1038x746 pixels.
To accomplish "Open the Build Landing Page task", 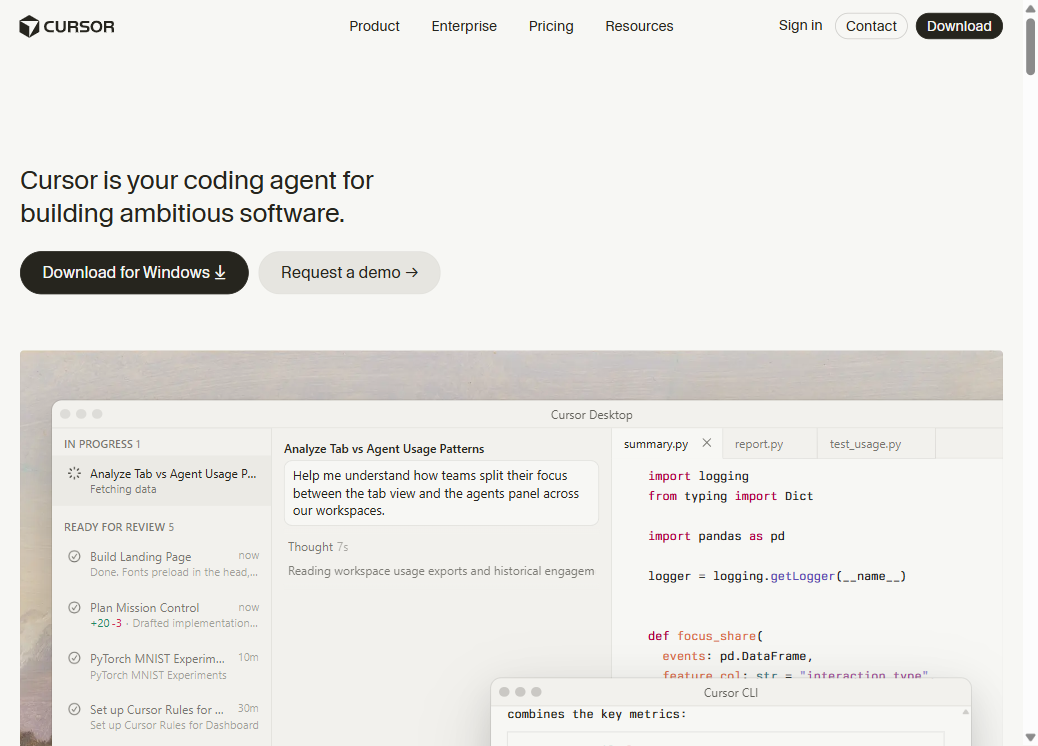I will (162, 564).
